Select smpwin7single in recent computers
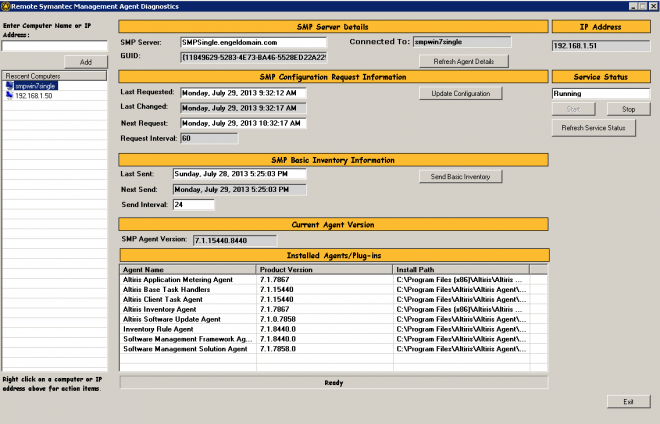Image resolution: width=660 pixels, height=424 pixels. (35, 86)
